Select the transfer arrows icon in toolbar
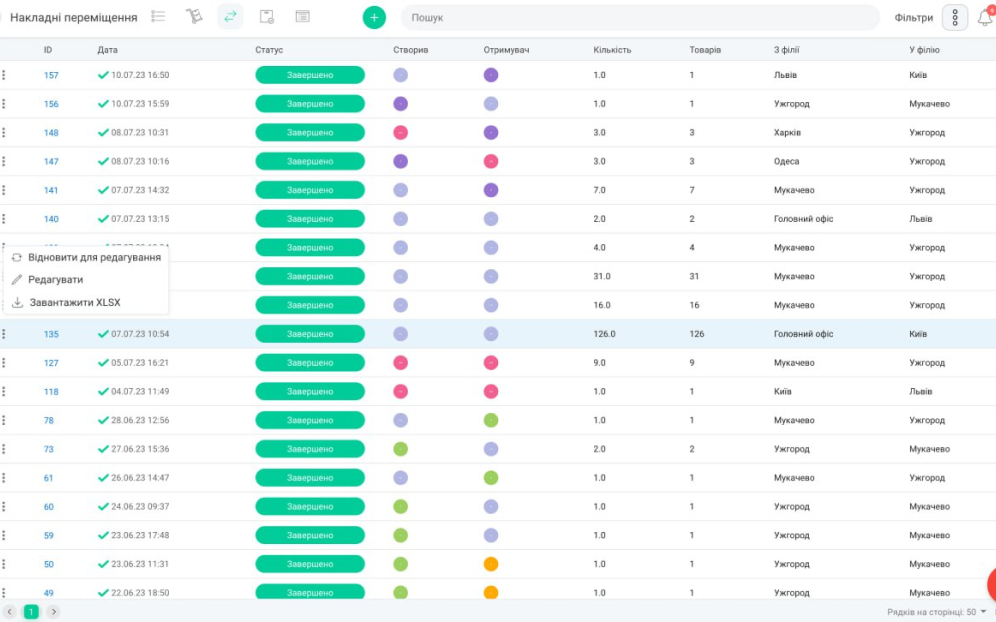Image resolution: width=996 pixels, height=622 pixels. pos(230,17)
